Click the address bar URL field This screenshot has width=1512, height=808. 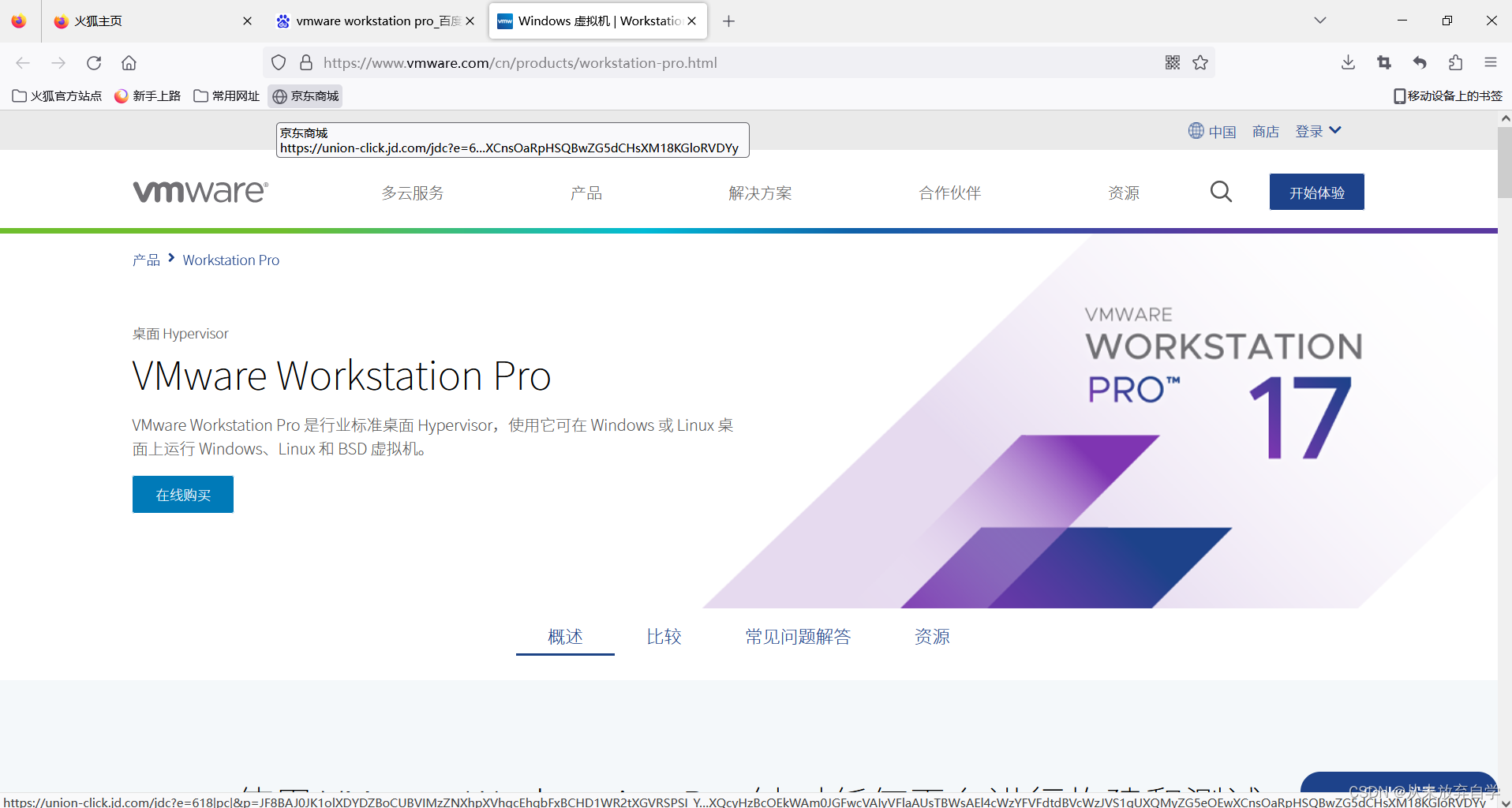(x=738, y=63)
